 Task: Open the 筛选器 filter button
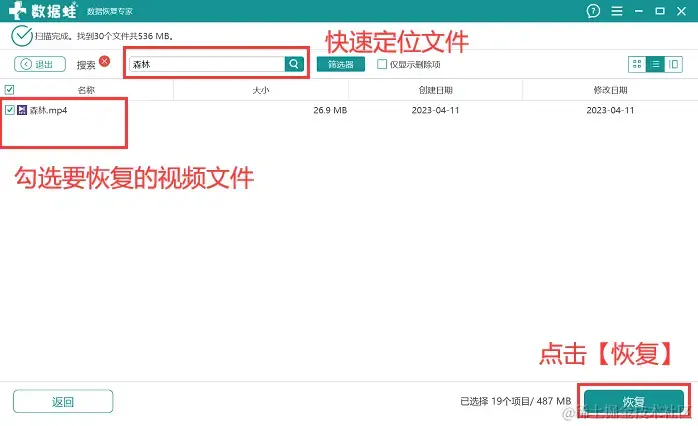[341, 64]
